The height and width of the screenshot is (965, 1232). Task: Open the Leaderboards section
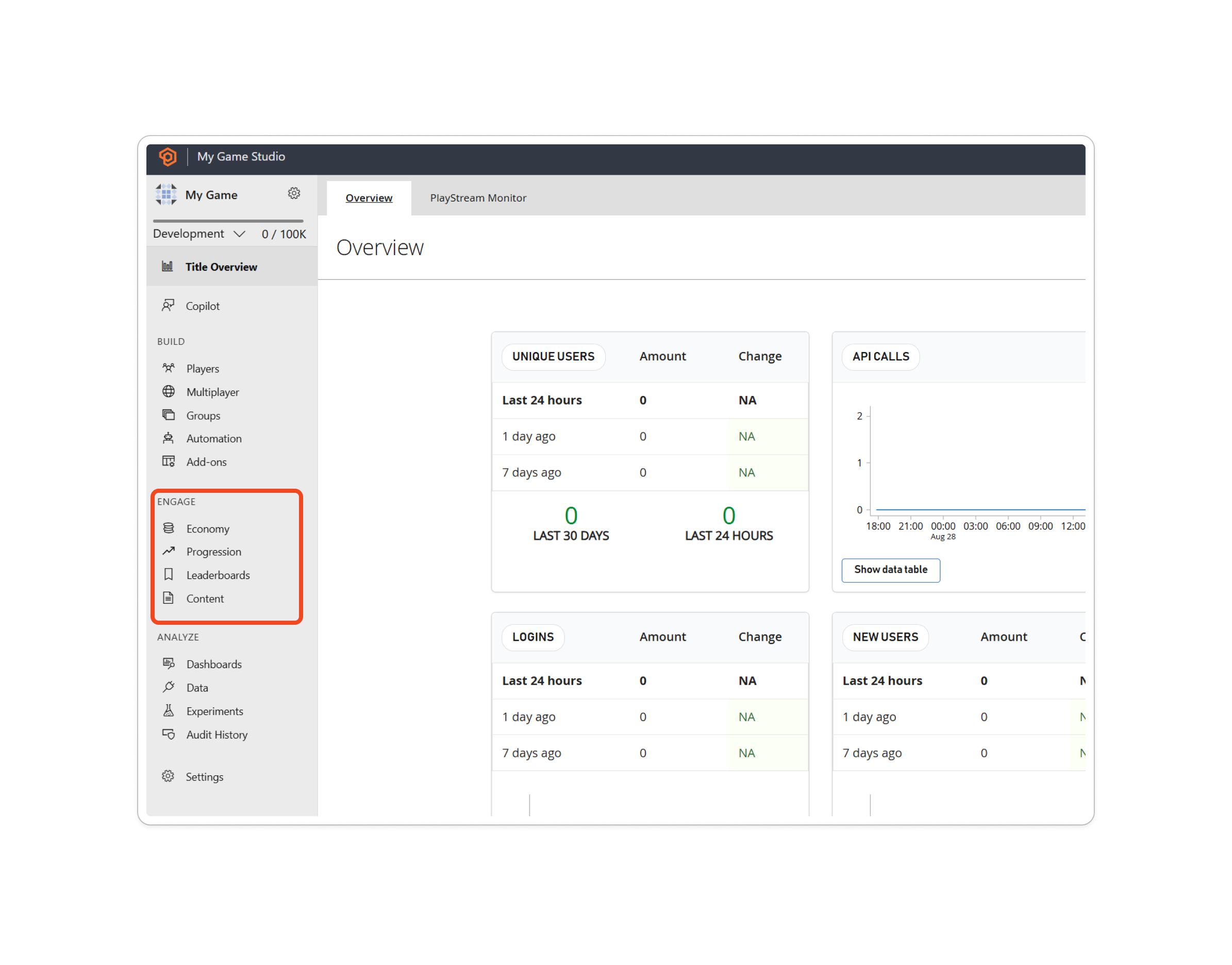point(218,574)
